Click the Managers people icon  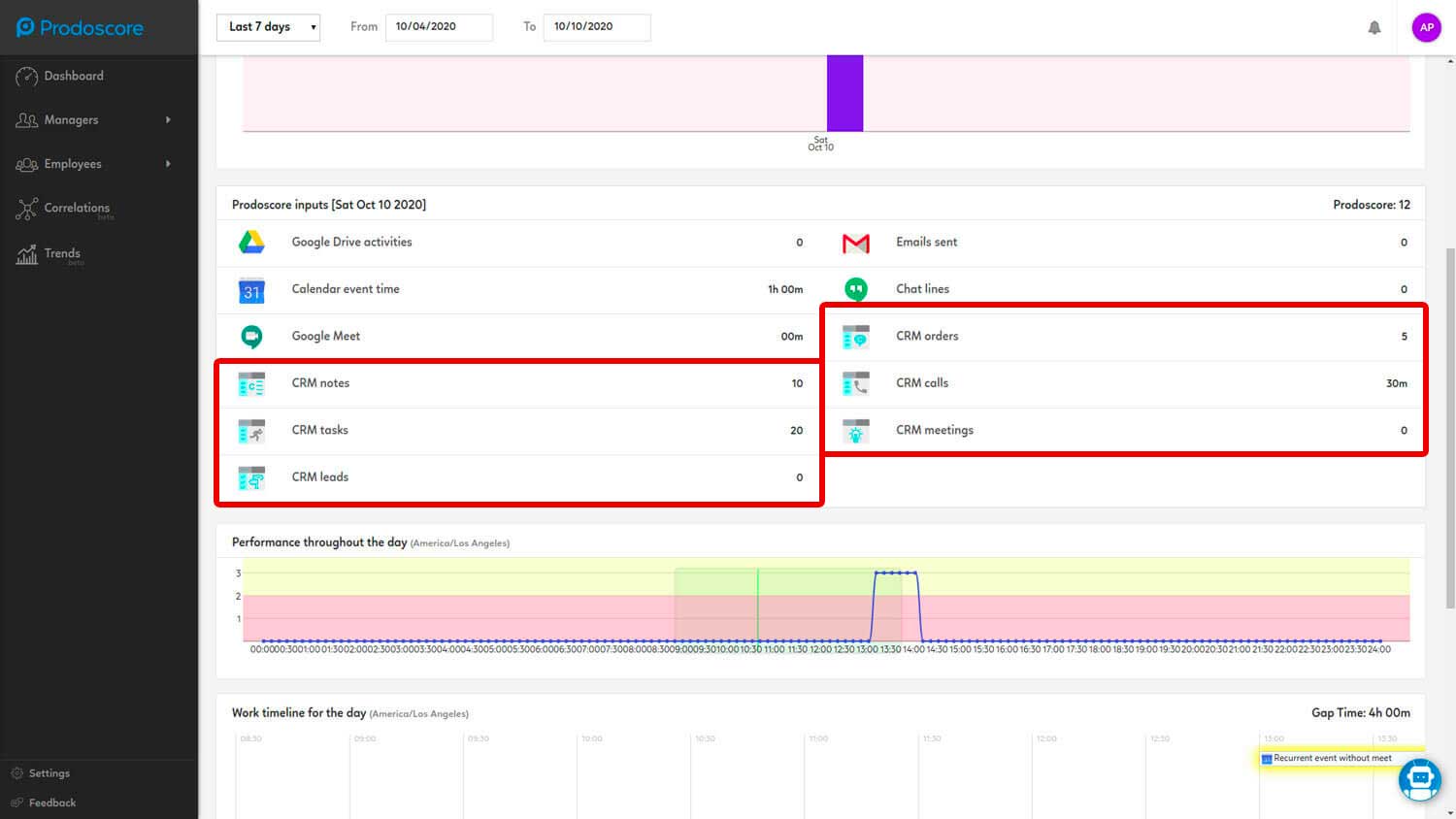point(26,120)
